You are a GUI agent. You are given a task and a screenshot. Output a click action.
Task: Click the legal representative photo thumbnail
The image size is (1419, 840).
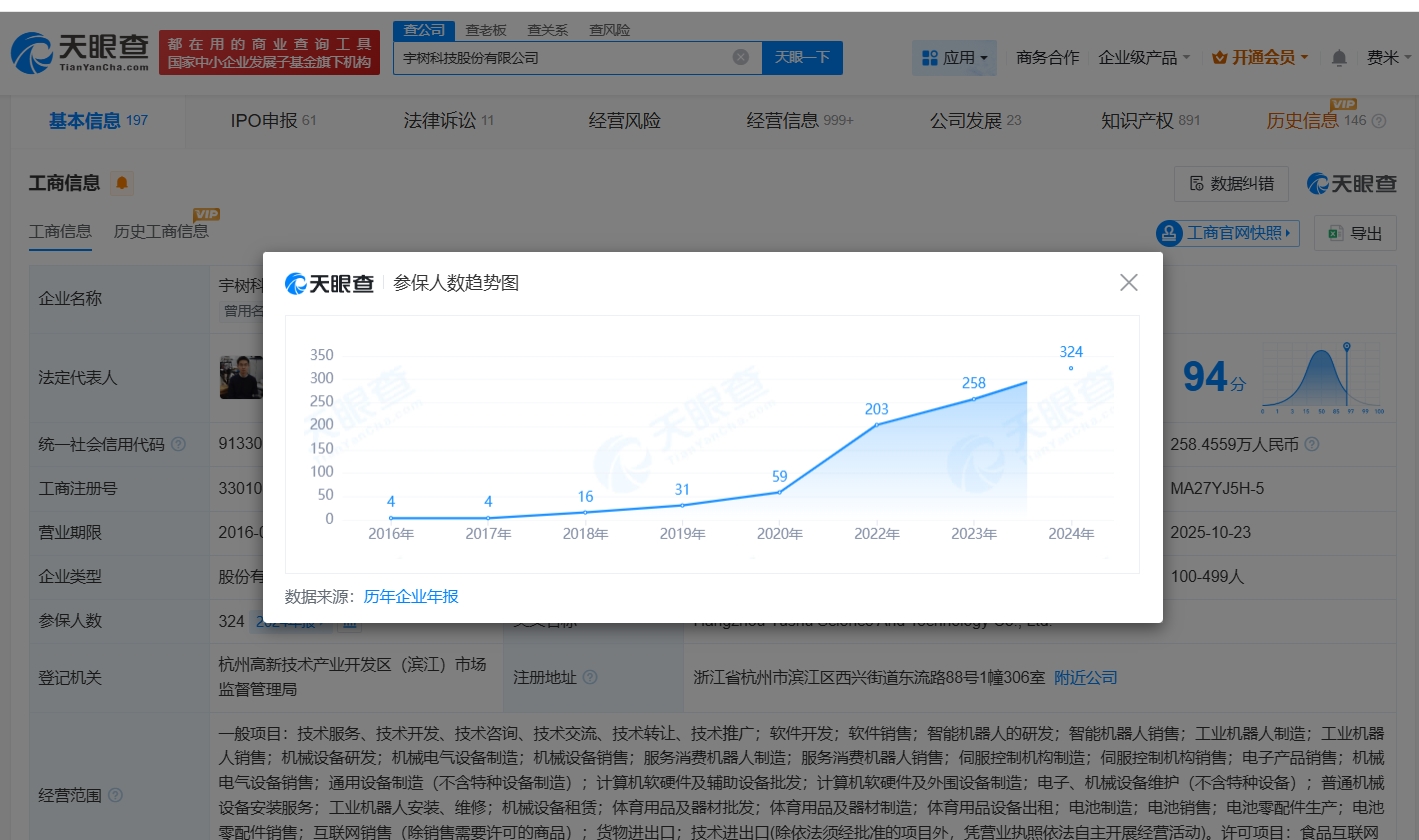[x=241, y=377]
